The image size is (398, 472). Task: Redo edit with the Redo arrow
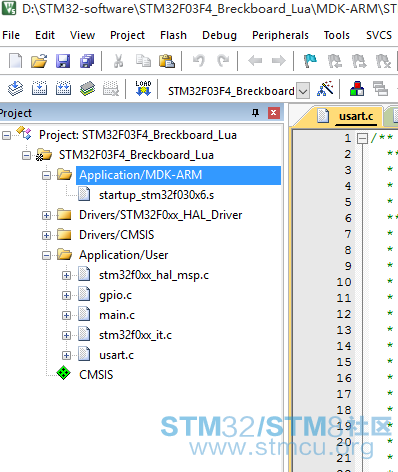(x=223, y=61)
